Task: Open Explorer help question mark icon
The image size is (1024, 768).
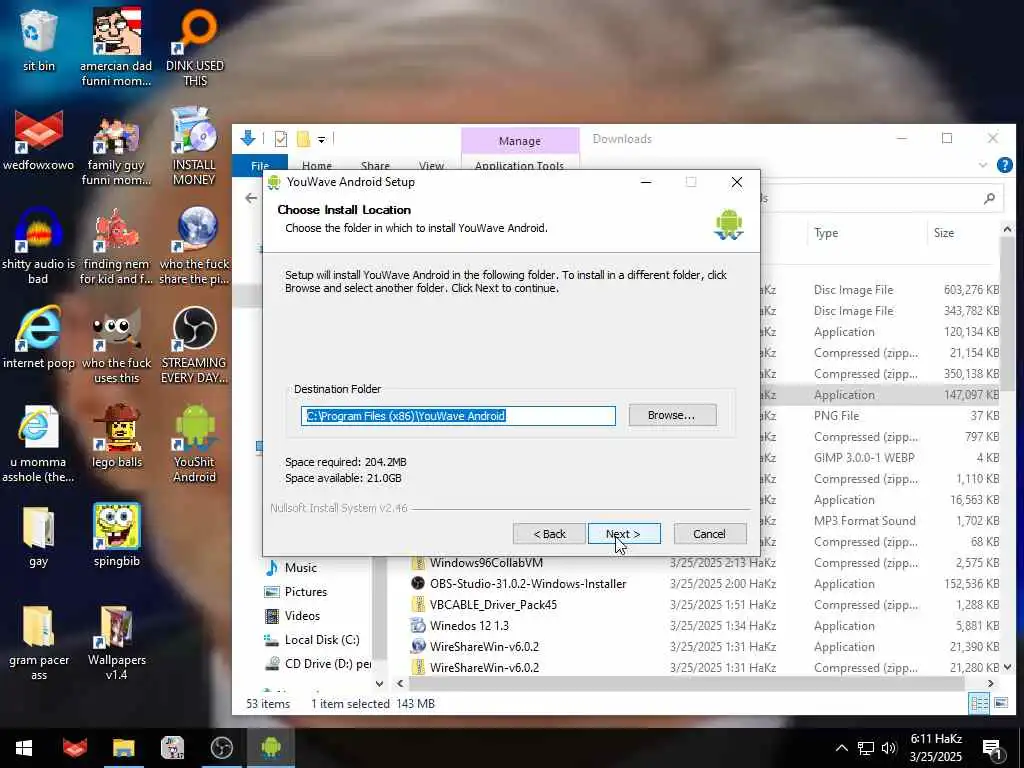Action: pos(1004,165)
